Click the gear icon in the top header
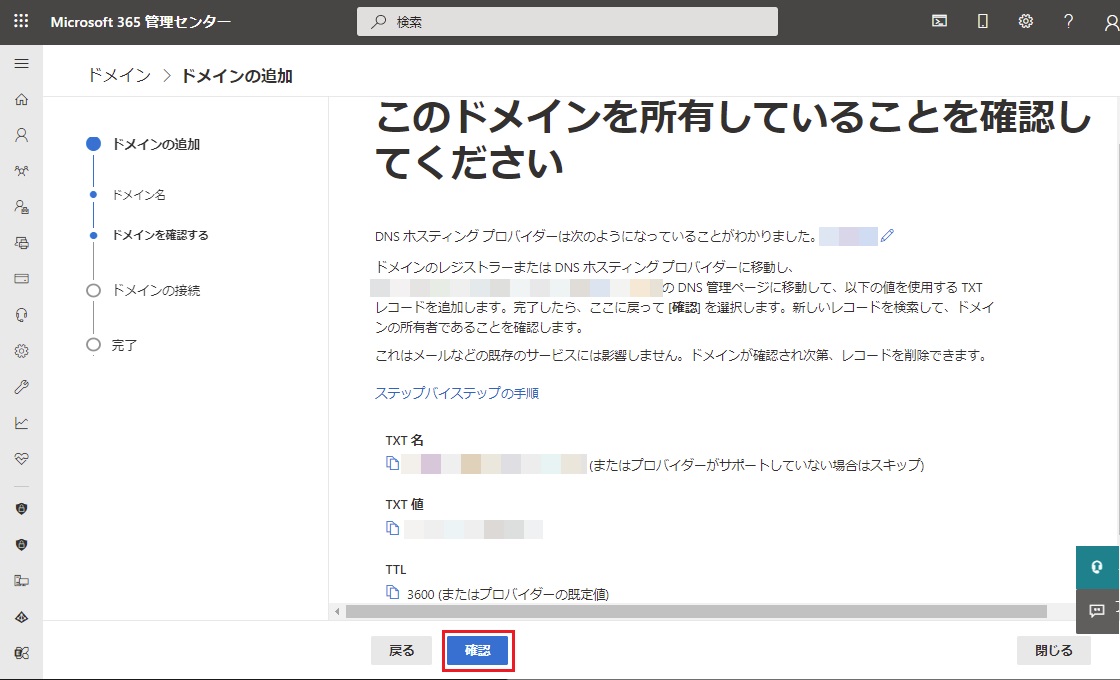 (1025, 21)
